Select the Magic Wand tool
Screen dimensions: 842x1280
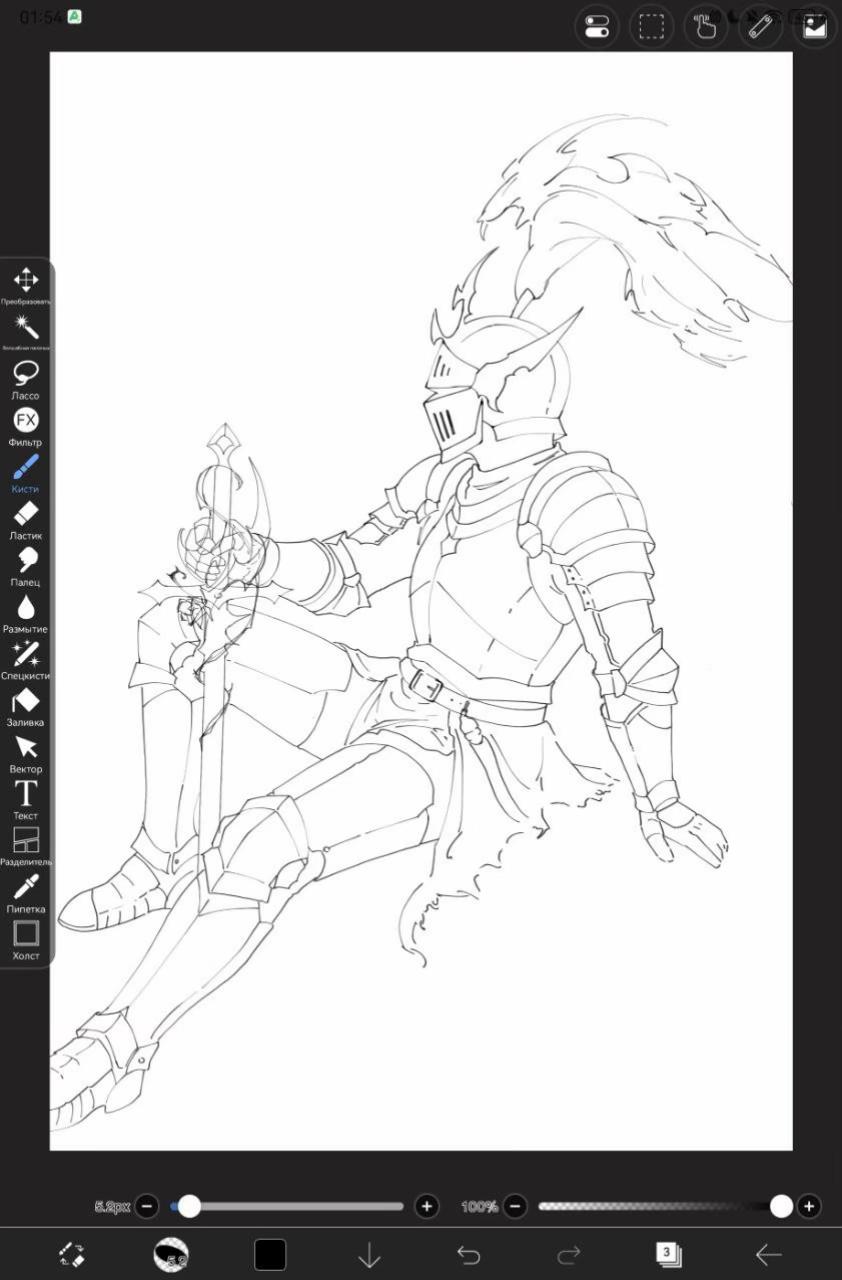pyautogui.click(x=26, y=331)
